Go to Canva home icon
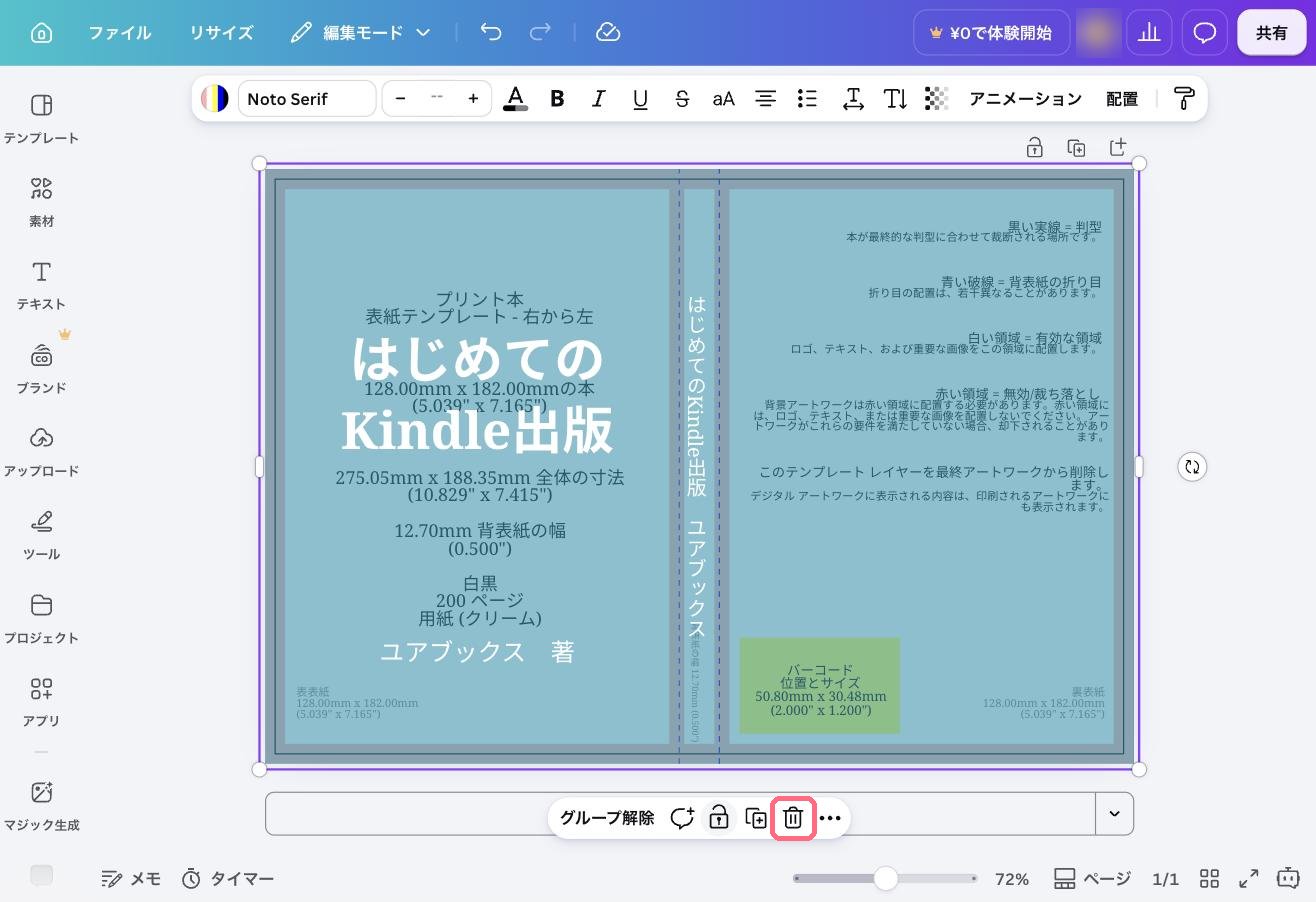Screen dimensions: 1316x902 click(x=42, y=33)
